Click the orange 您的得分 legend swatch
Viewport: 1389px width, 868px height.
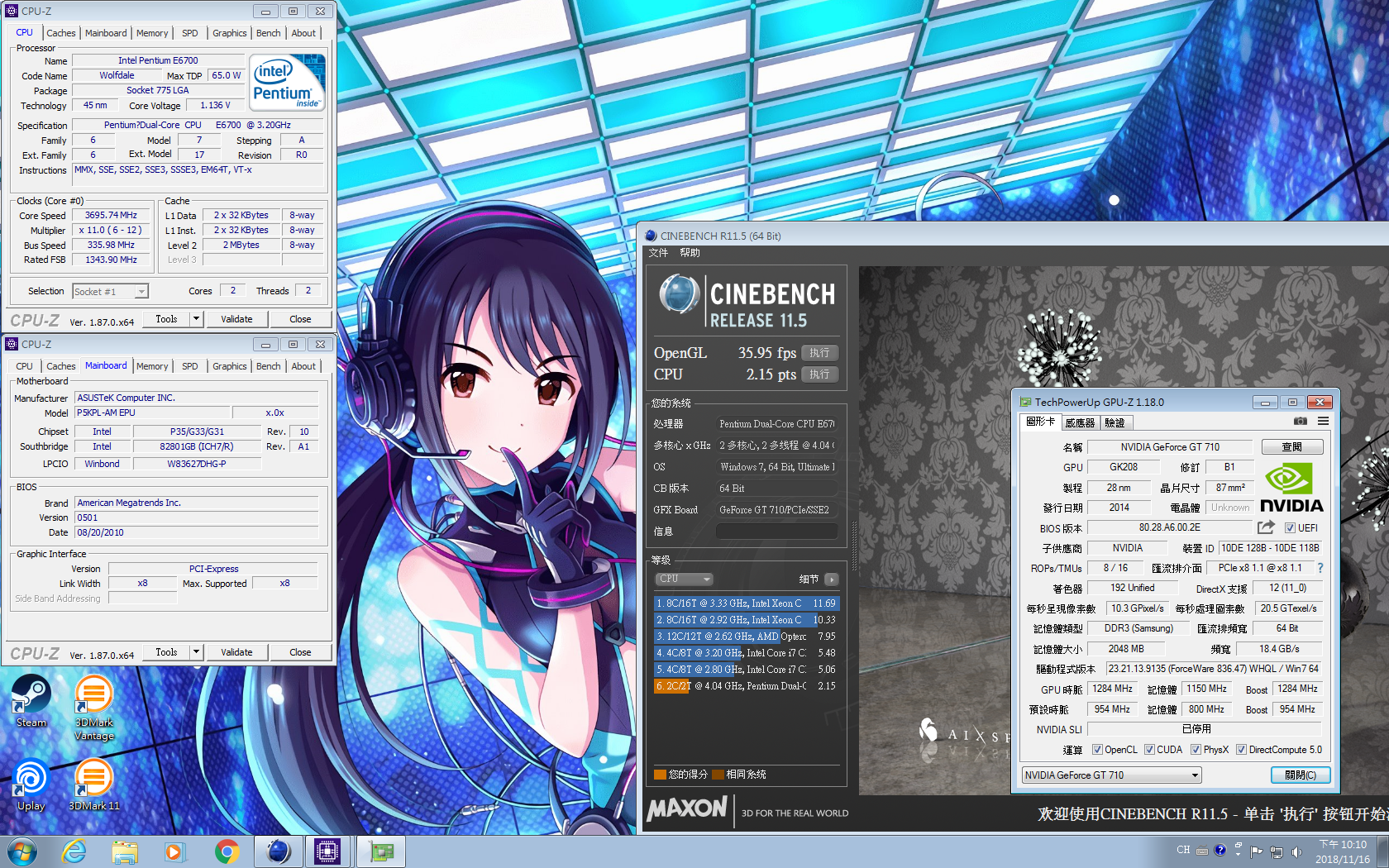coord(660,775)
